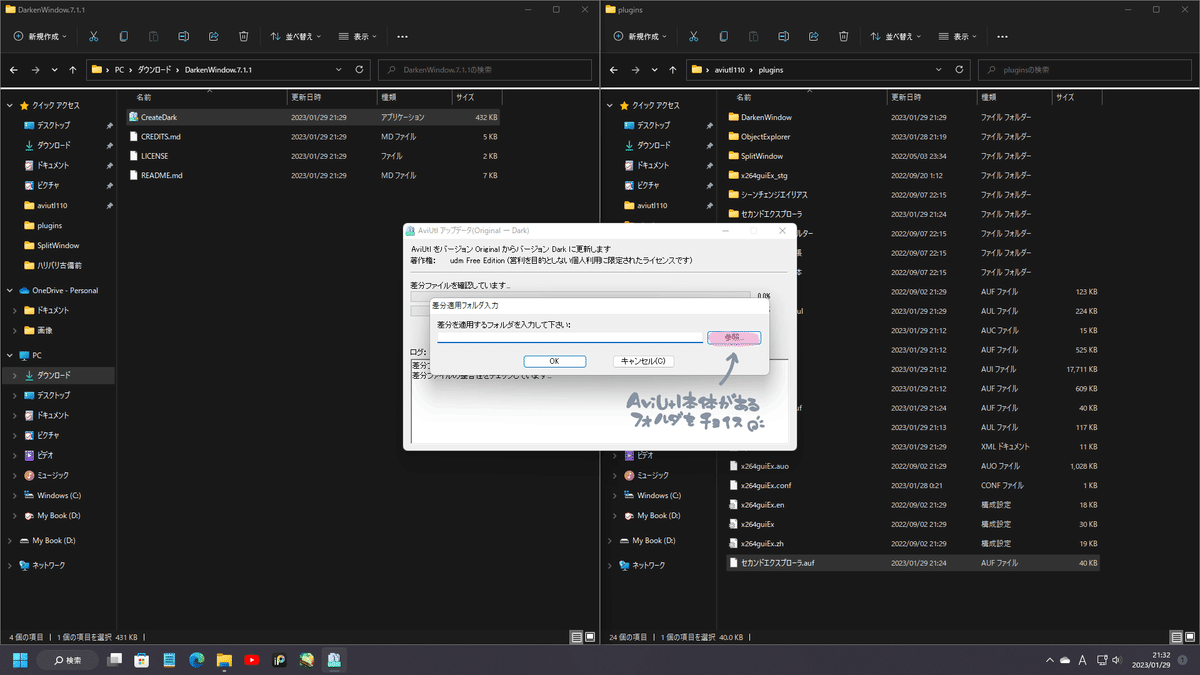Select CreateDark application file
Image resolution: width=1200 pixels, height=675 pixels.
tap(313, 117)
